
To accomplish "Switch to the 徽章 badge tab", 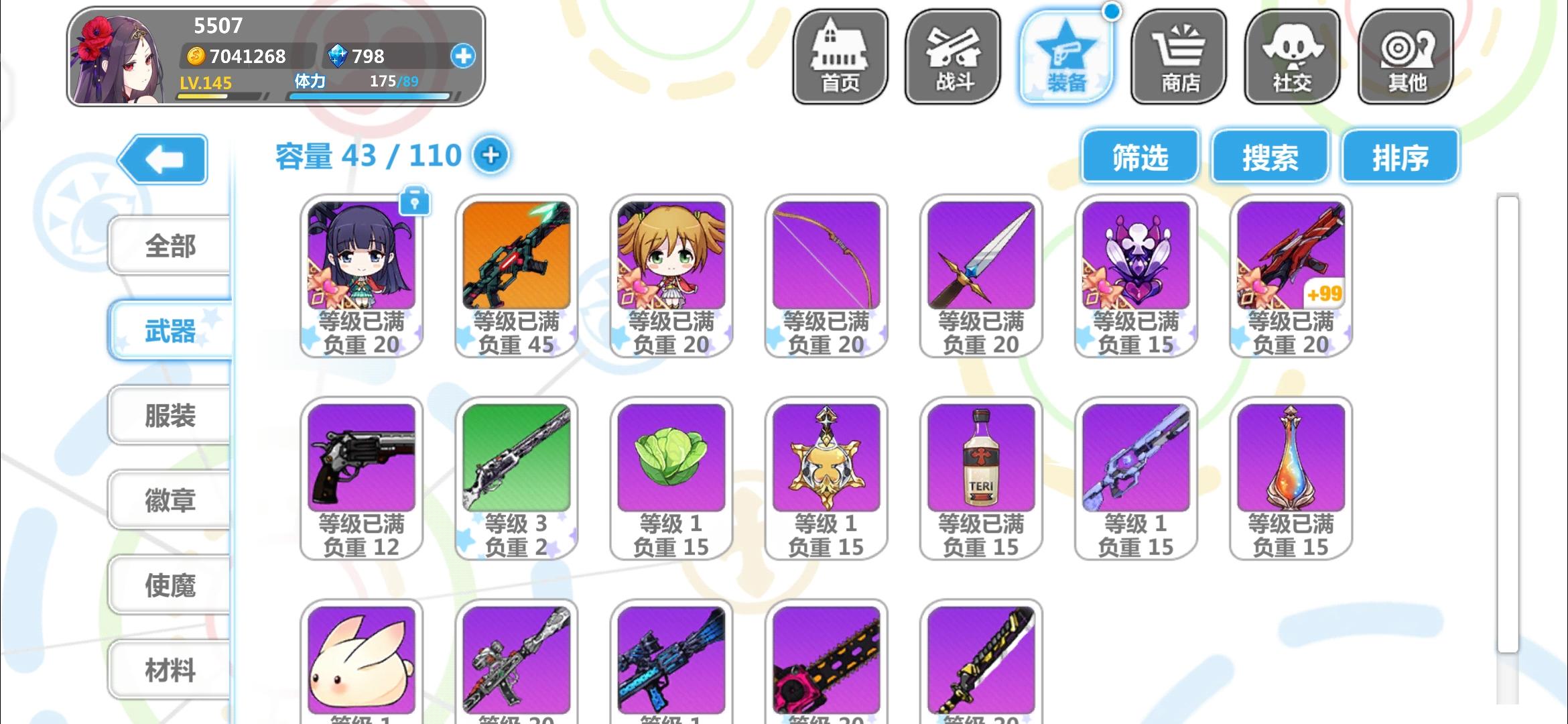I will [x=170, y=500].
